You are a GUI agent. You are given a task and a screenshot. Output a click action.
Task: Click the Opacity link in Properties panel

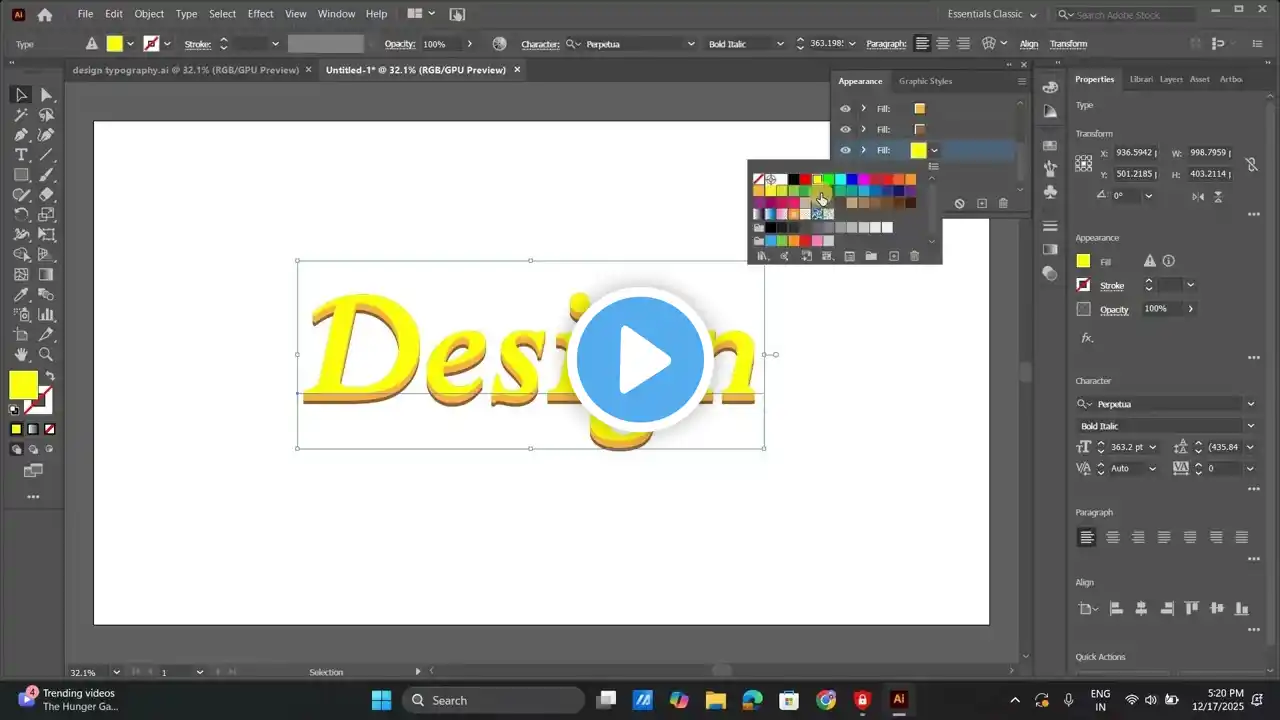tap(1114, 310)
